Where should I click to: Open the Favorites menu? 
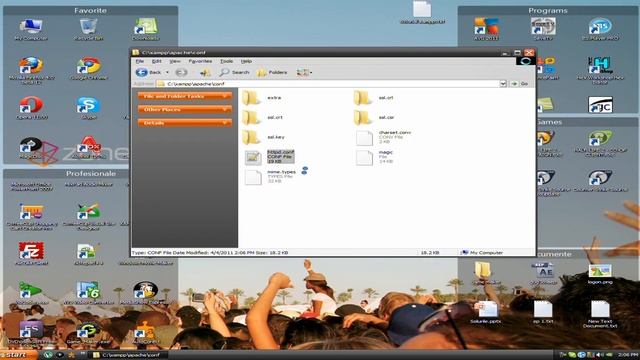(200, 61)
